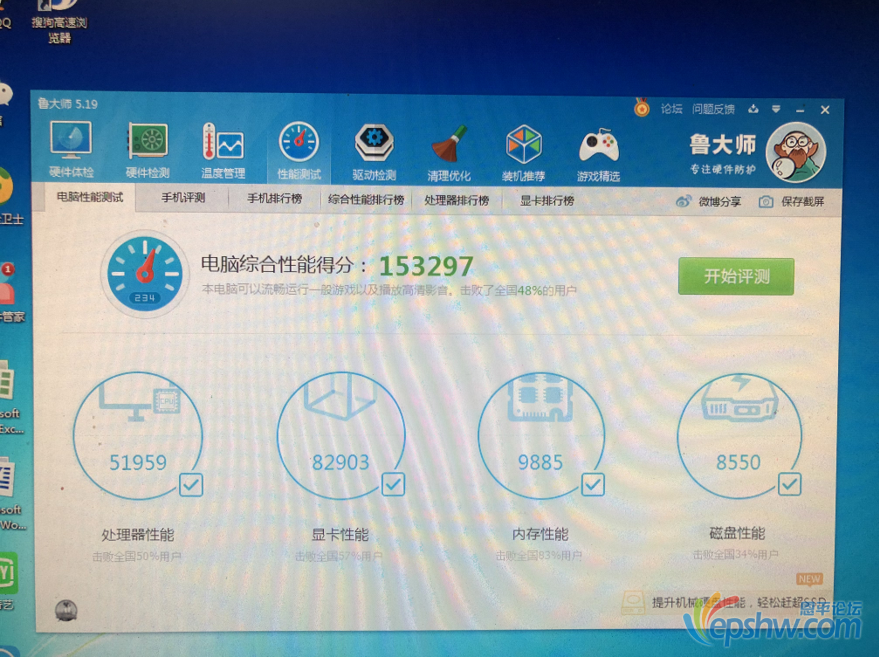Switch to the 处理器排行榜 tab
The width and height of the screenshot is (879, 657).
tap(457, 200)
